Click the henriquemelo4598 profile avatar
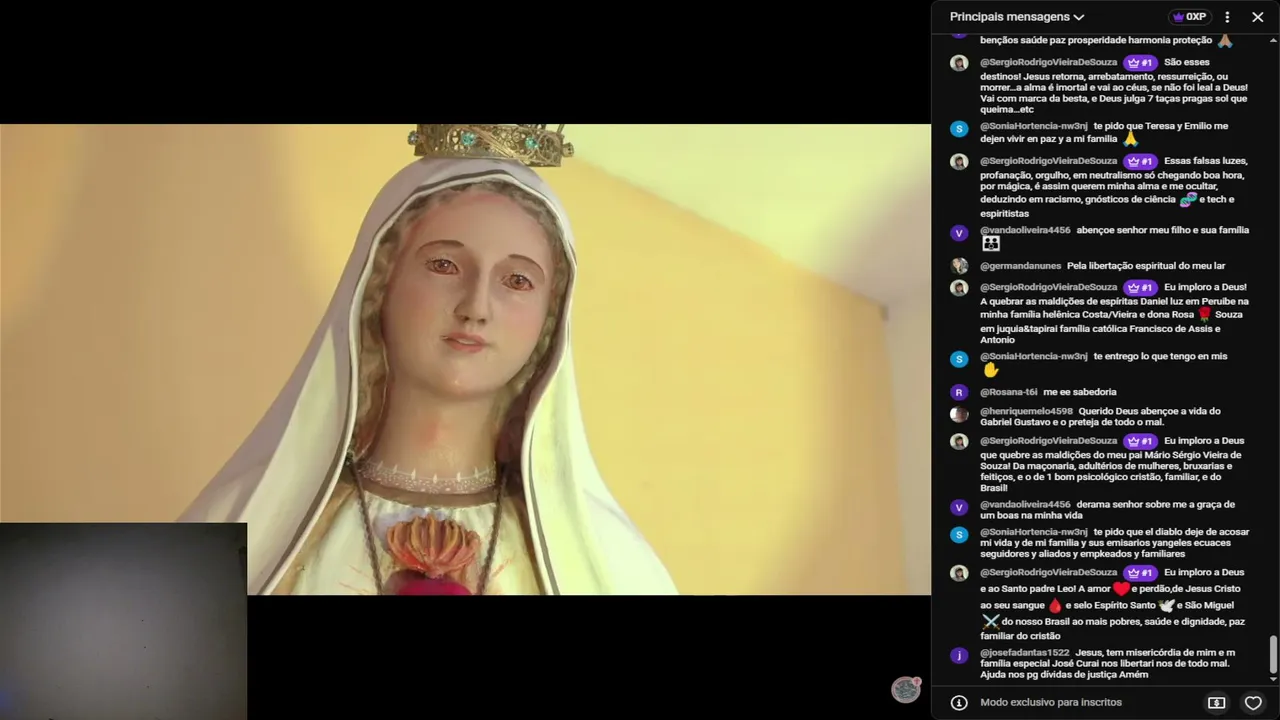The width and height of the screenshot is (1280, 720). 959,413
